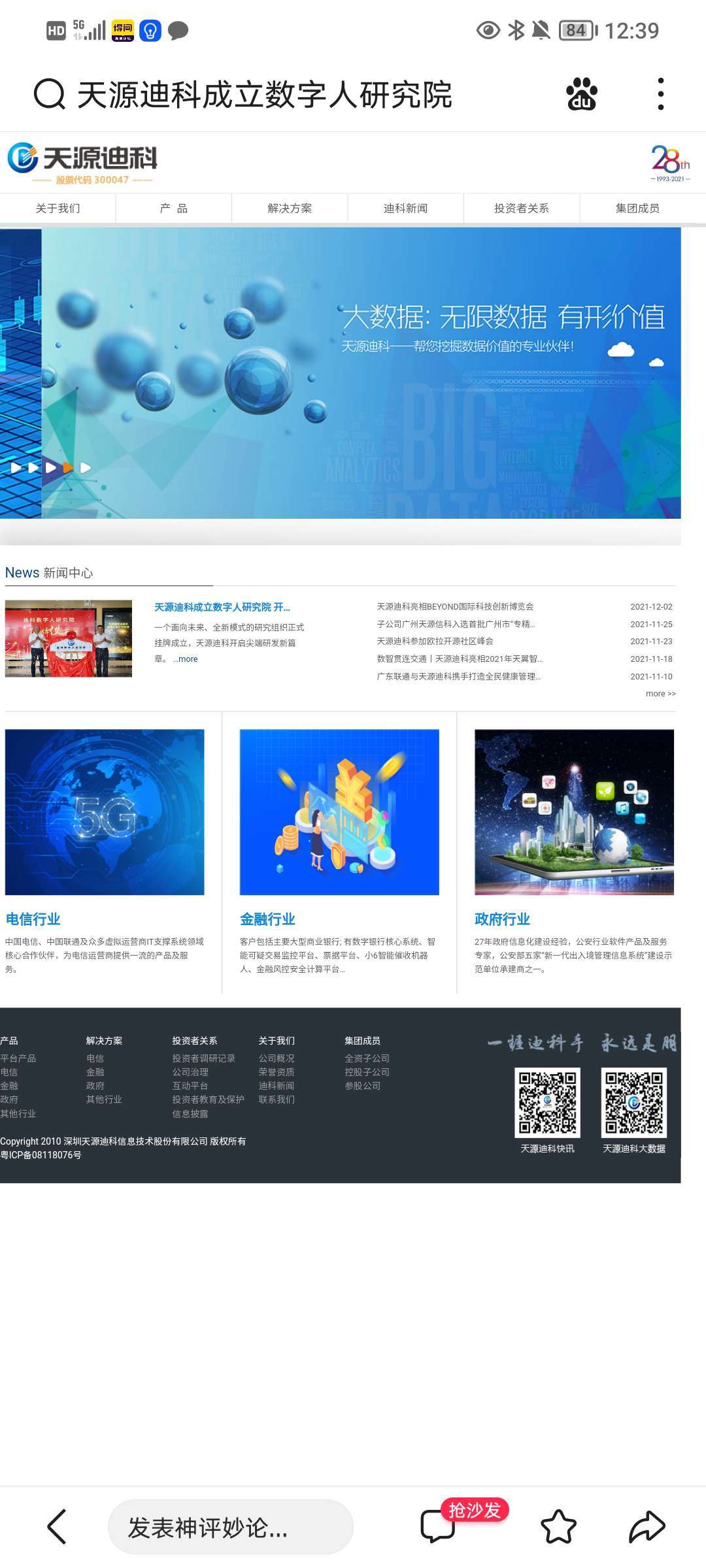This screenshot has height=1568, width=706.
Task: Open news 广东联通与天源迪科携手
Action: (x=458, y=676)
